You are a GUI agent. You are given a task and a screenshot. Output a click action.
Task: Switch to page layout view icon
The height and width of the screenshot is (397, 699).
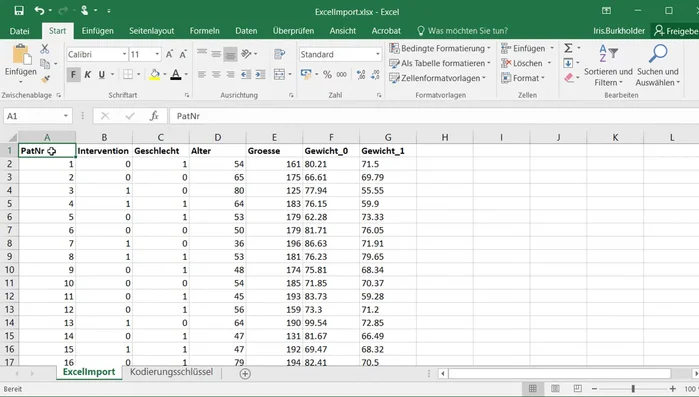coord(555,389)
